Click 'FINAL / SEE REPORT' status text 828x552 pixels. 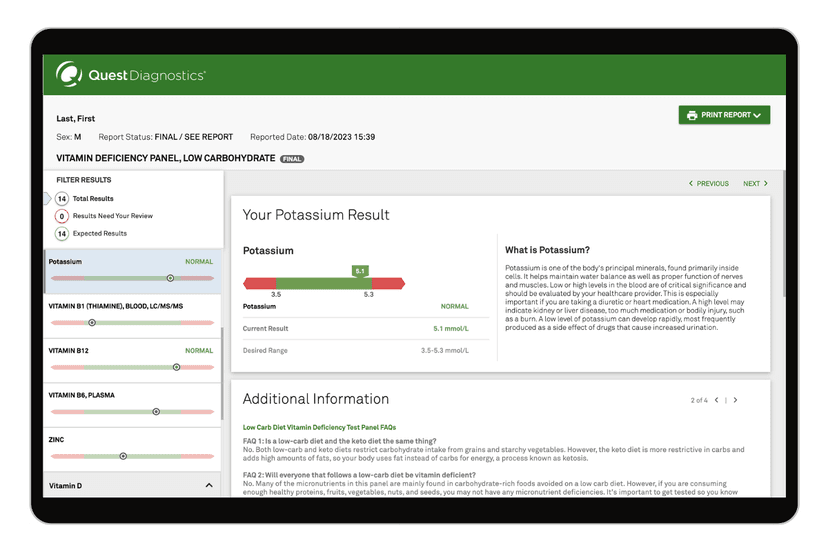[194, 137]
